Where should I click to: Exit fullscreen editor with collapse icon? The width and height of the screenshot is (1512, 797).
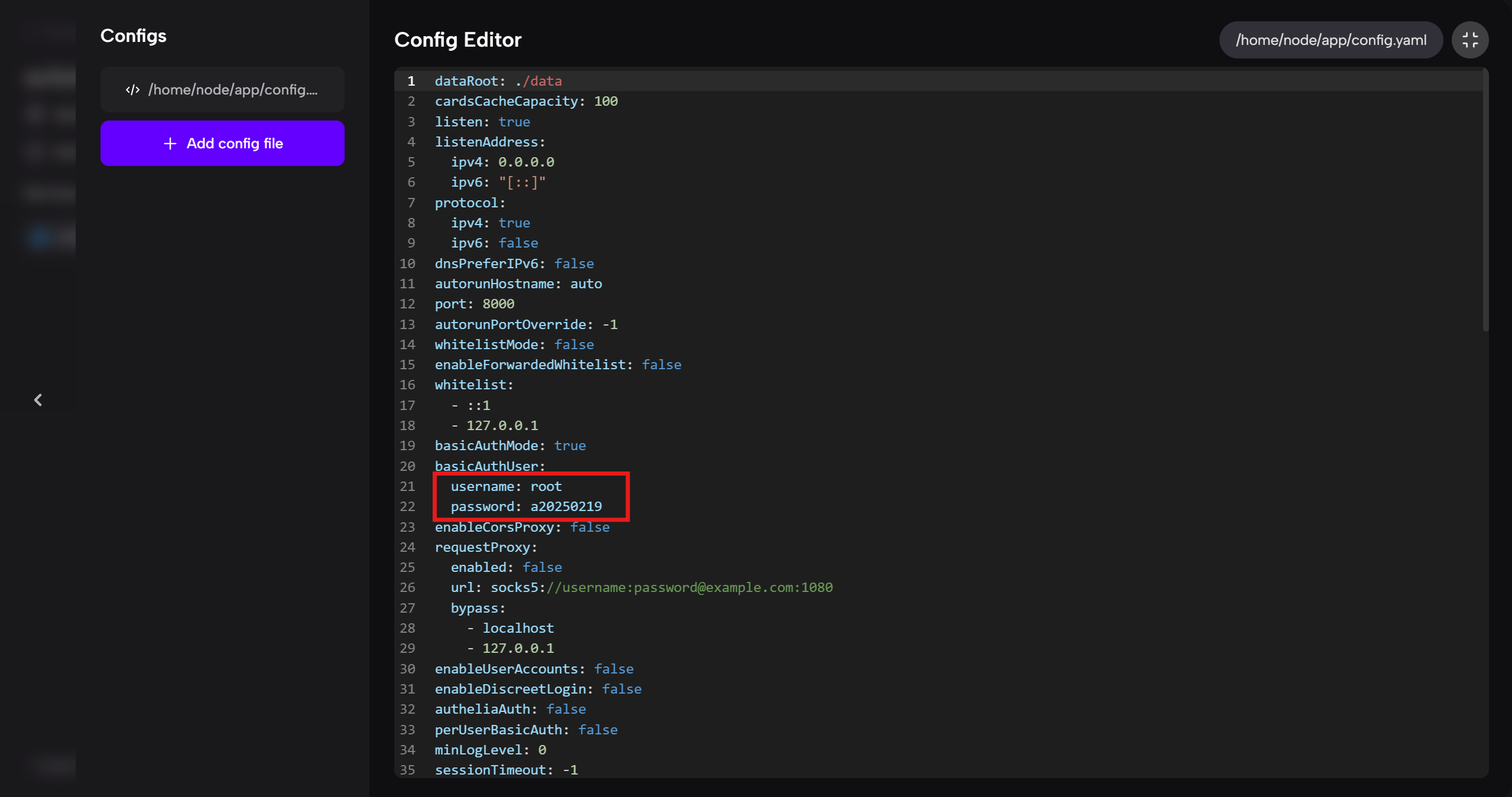click(x=1469, y=40)
